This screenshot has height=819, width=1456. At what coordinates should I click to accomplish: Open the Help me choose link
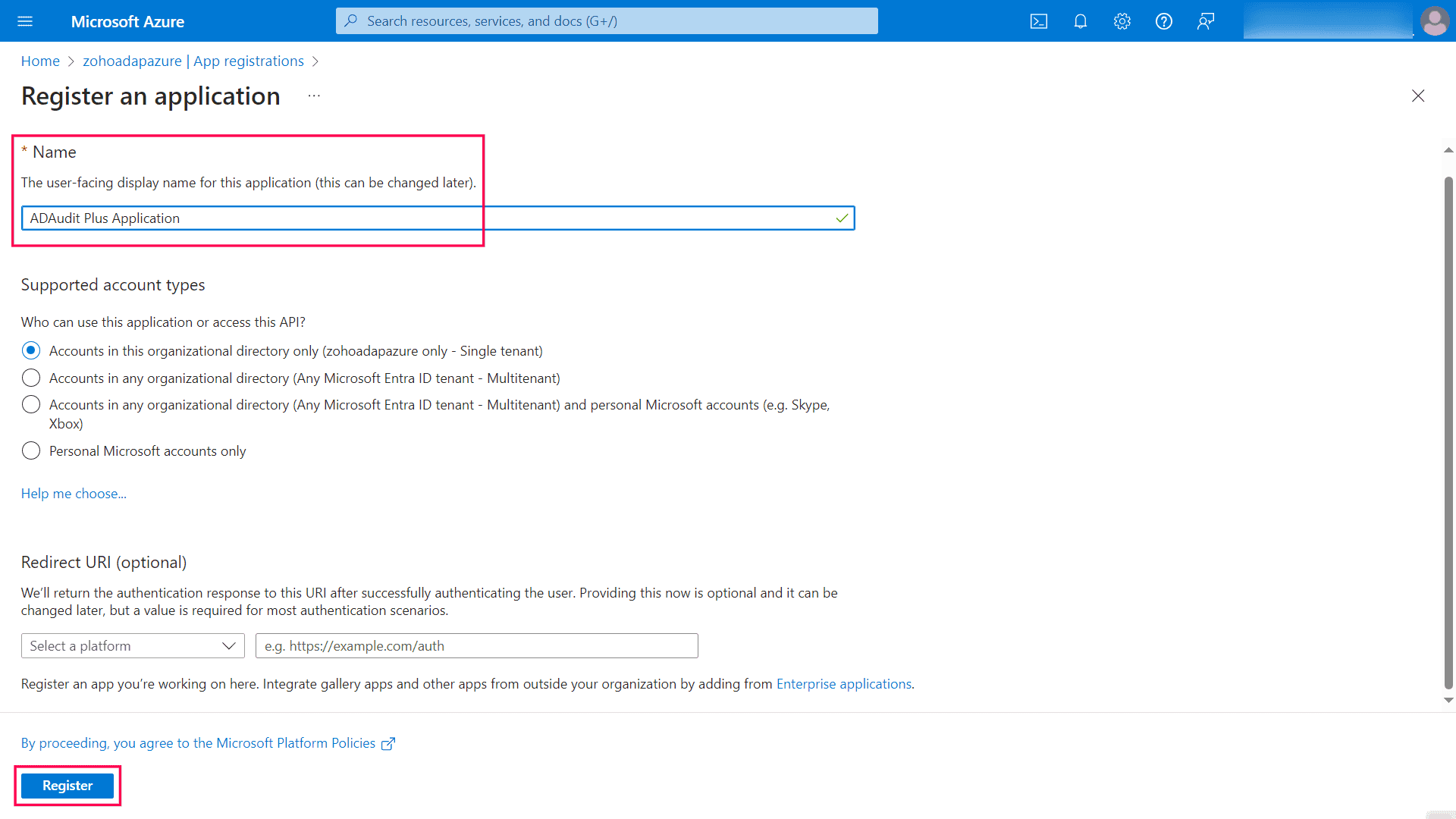[73, 493]
